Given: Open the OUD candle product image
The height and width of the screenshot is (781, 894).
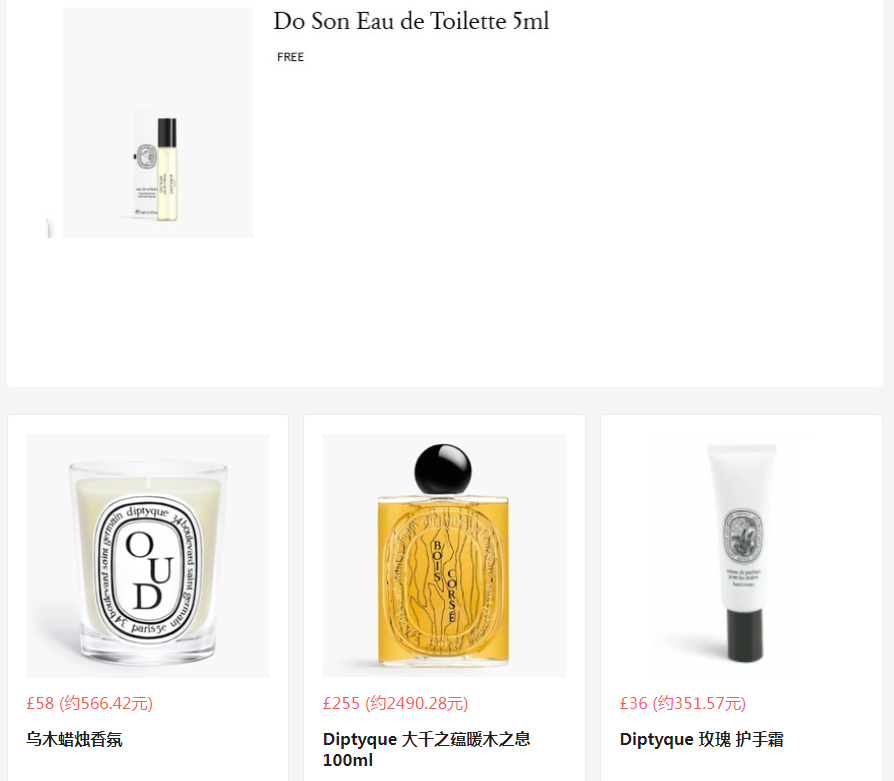Looking at the screenshot, I should pyautogui.click(x=148, y=556).
